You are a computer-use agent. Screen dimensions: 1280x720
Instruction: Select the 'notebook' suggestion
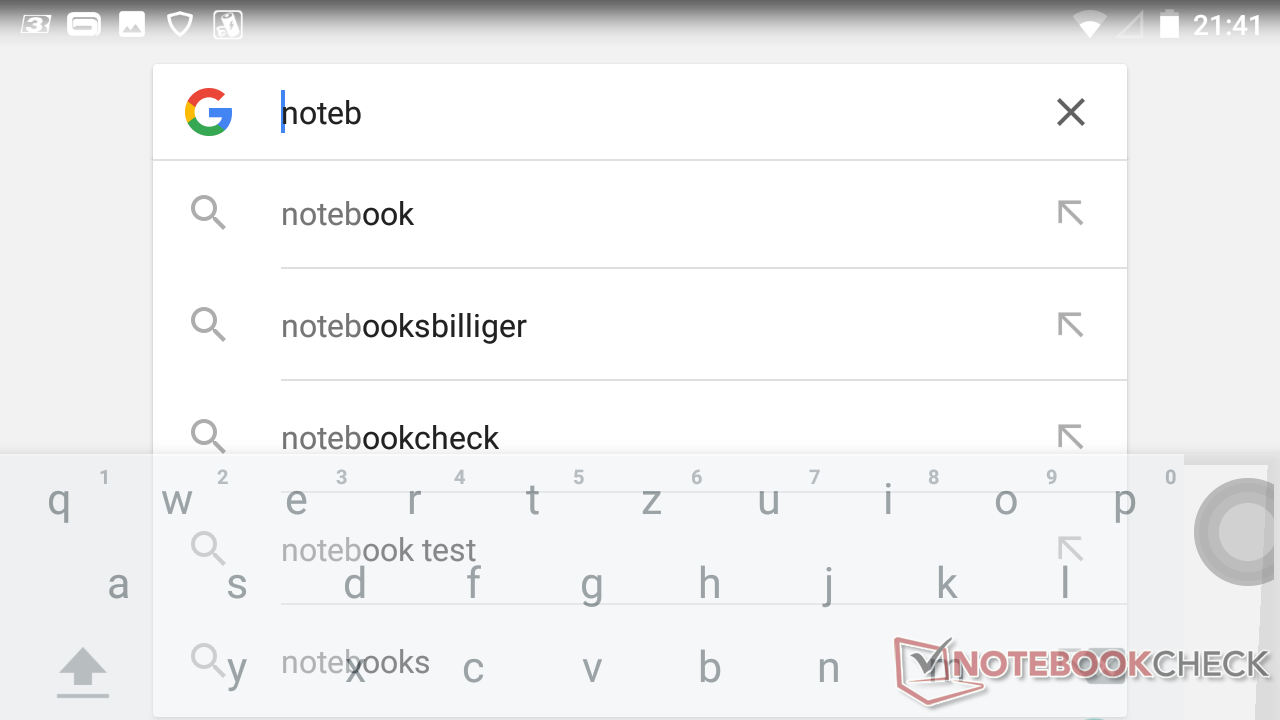tap(348, 214)
